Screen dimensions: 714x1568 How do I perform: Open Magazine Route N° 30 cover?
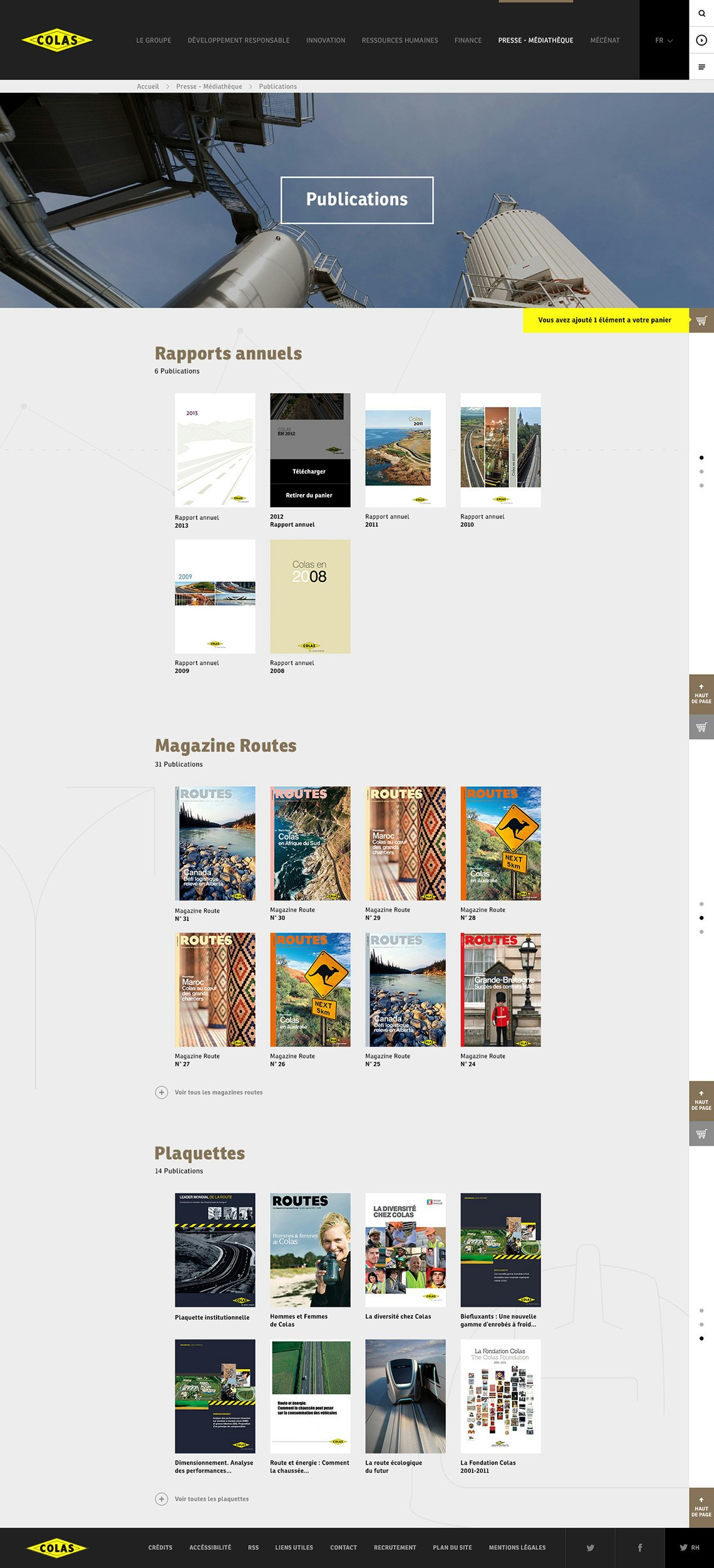click(x=310, y=843)
